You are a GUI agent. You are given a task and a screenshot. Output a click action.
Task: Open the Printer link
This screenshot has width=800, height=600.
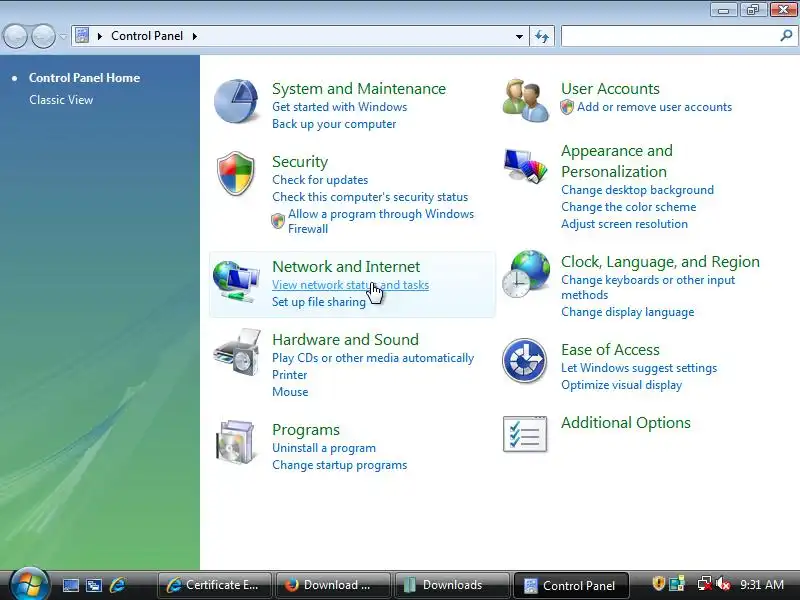[289, 374]
